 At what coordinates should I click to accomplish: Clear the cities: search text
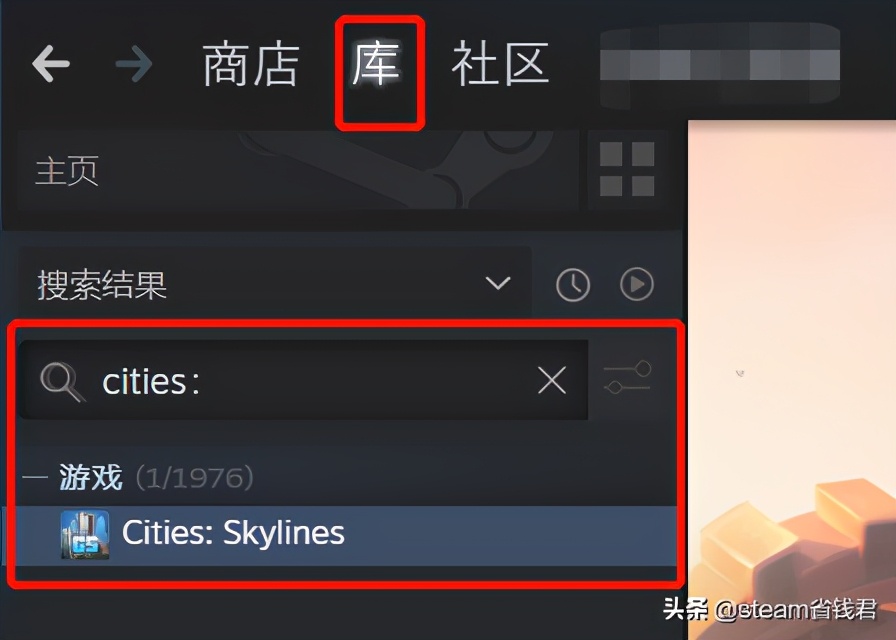point(552,380)
